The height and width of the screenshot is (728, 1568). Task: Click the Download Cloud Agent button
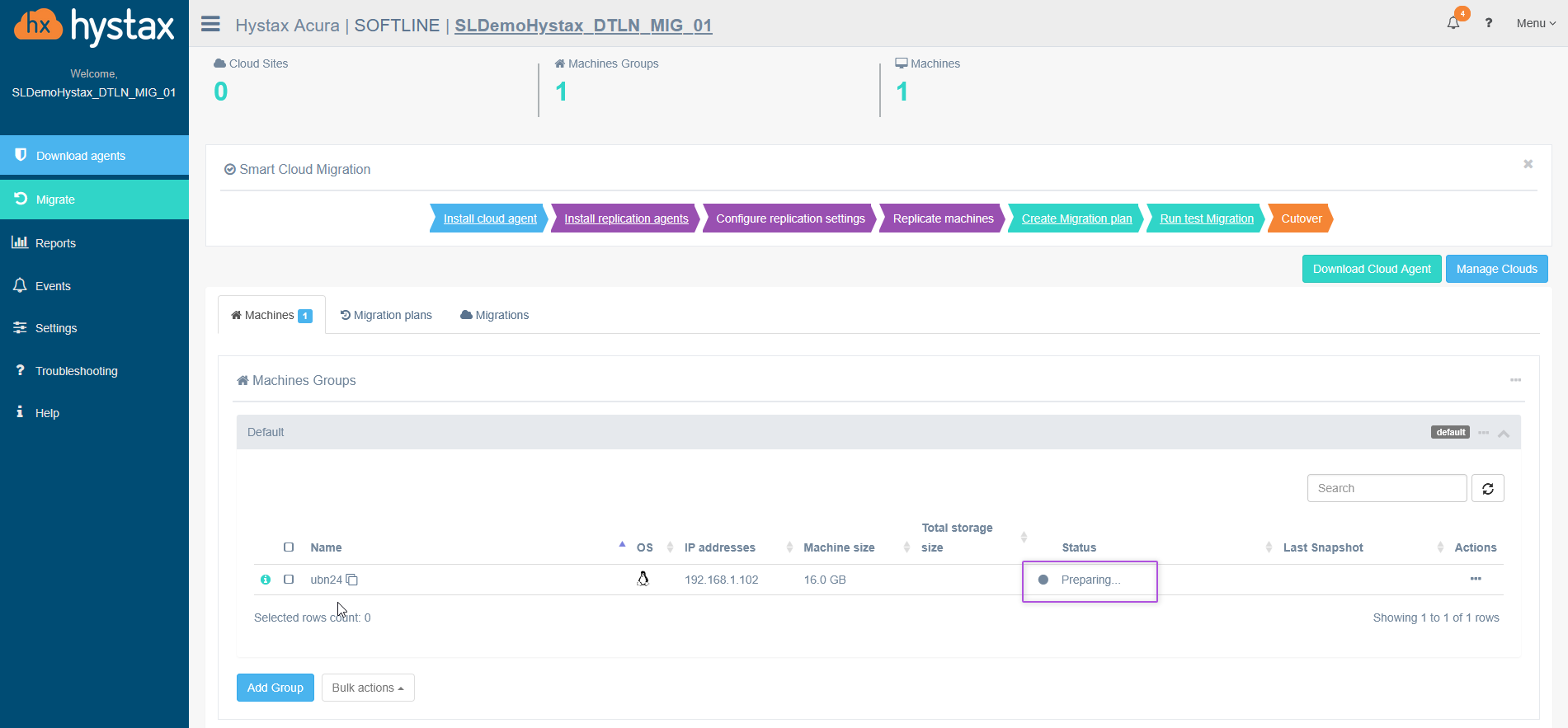tap(1371, 269)
